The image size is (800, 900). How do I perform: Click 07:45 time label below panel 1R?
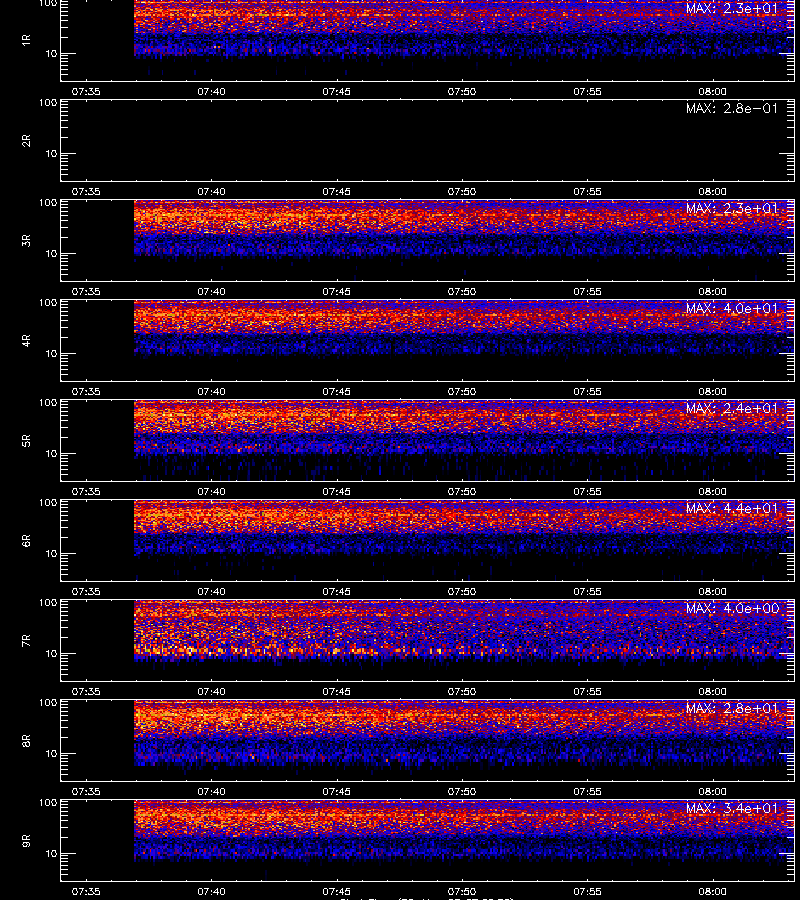(336, 92)
